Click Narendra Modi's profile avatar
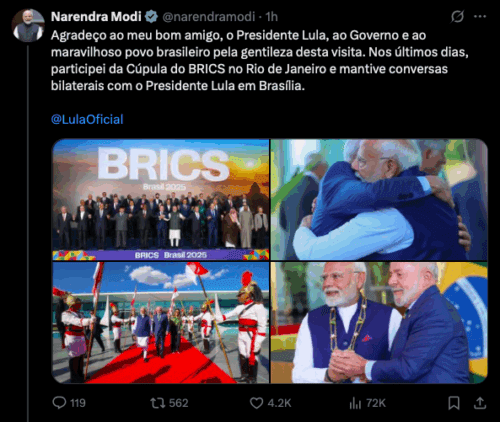The height and width of the screenshot is (422, 500). click(x=28, y=26)
